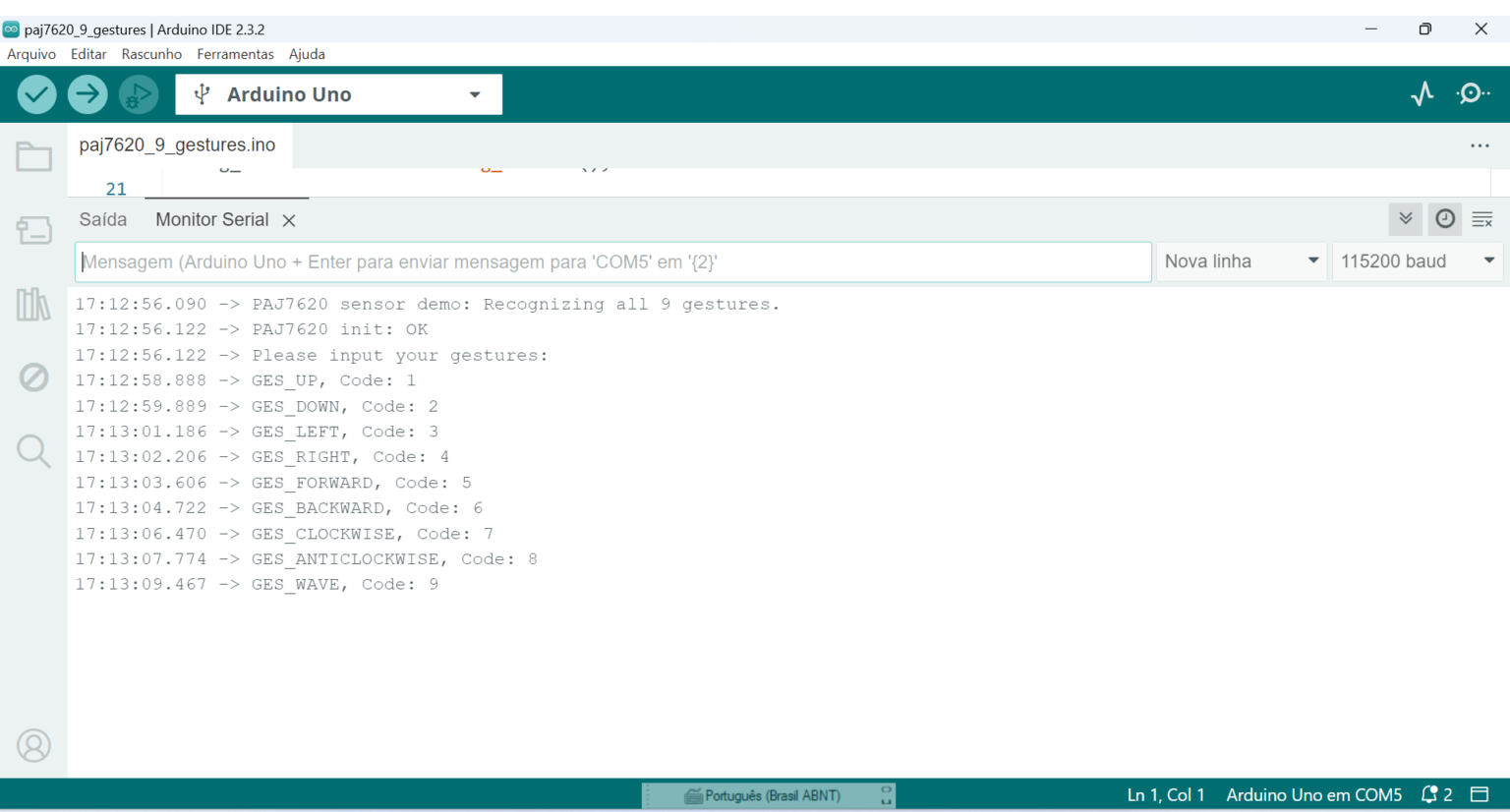Toggle timestamp display clock icon
This screenshot has width=1510, height=812.
click(x=1445, y=219)
